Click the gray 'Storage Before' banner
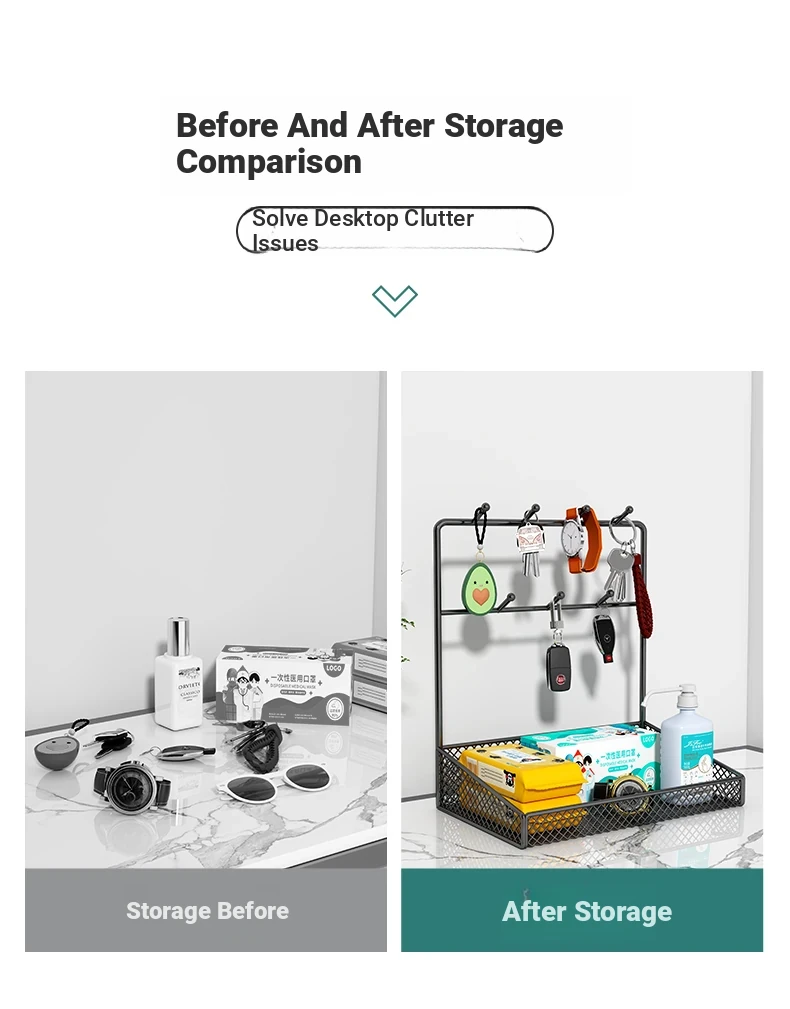The height and width of the screenshot is (1009, 790). tap(206, 910)
